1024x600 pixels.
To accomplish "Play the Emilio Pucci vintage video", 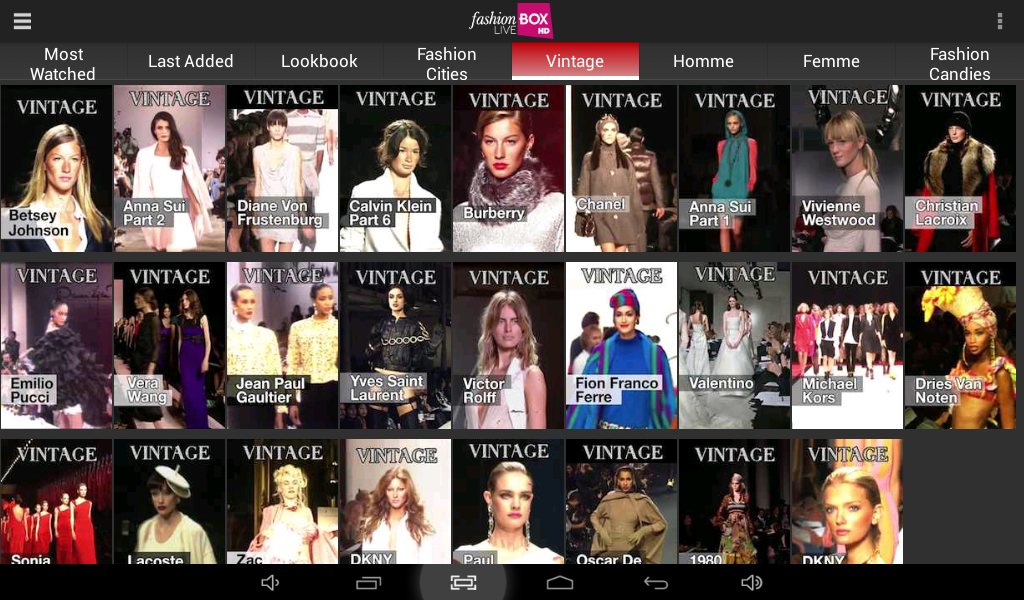I will pos(56,345).
